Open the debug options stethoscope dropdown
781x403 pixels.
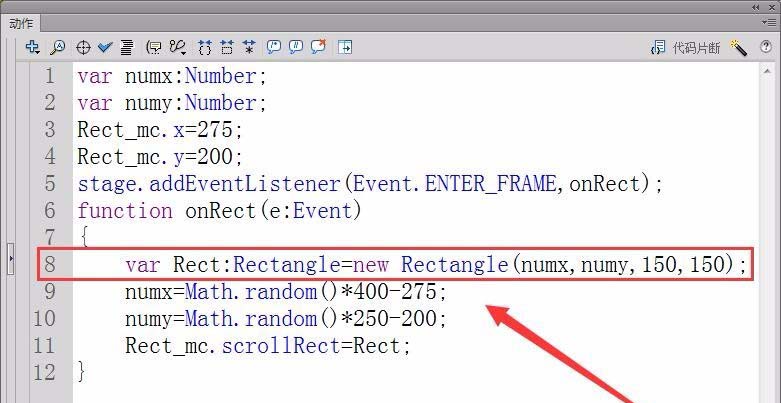(x=177, y=47)
